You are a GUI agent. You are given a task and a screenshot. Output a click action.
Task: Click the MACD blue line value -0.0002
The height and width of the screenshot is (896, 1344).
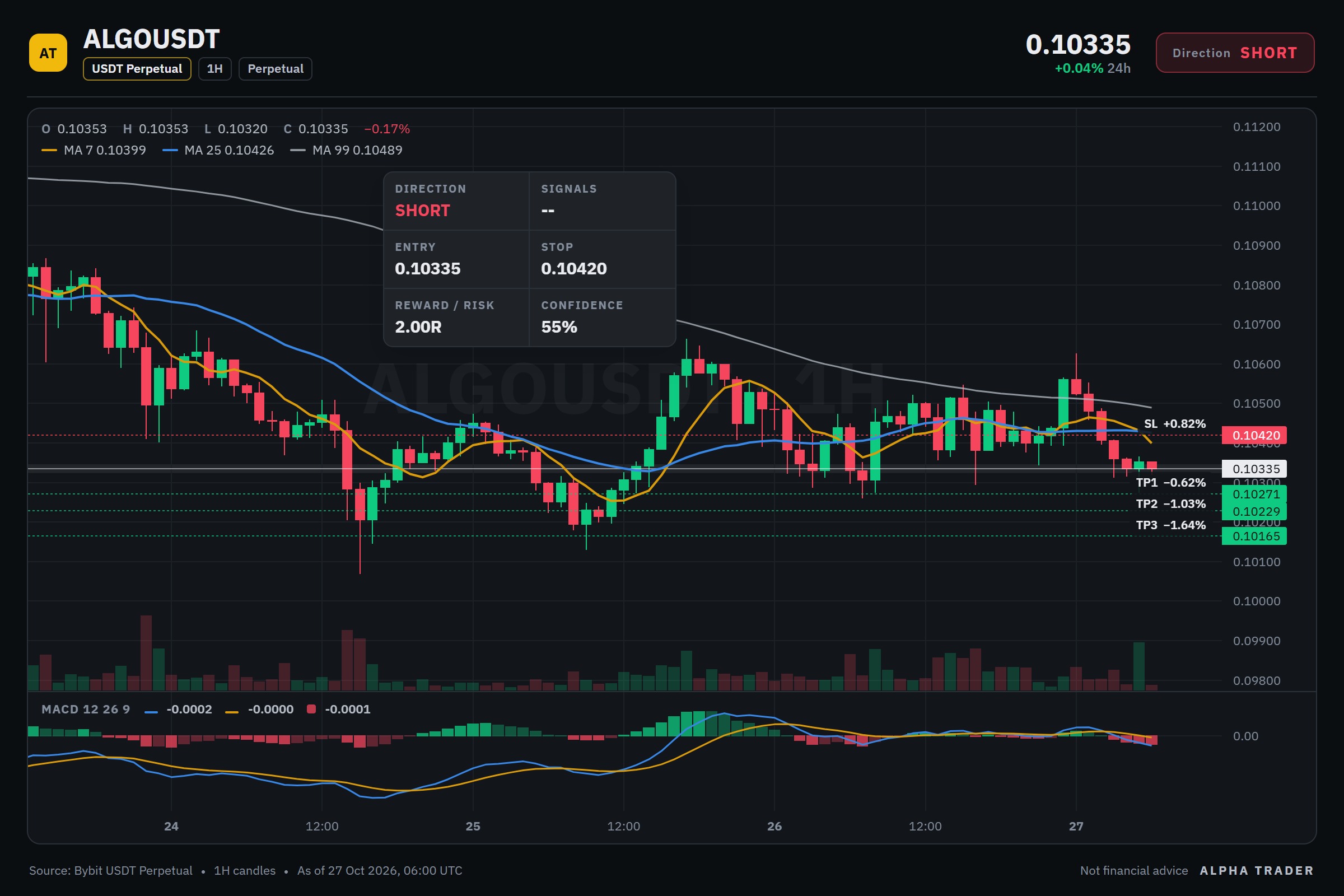coord(189,709)
